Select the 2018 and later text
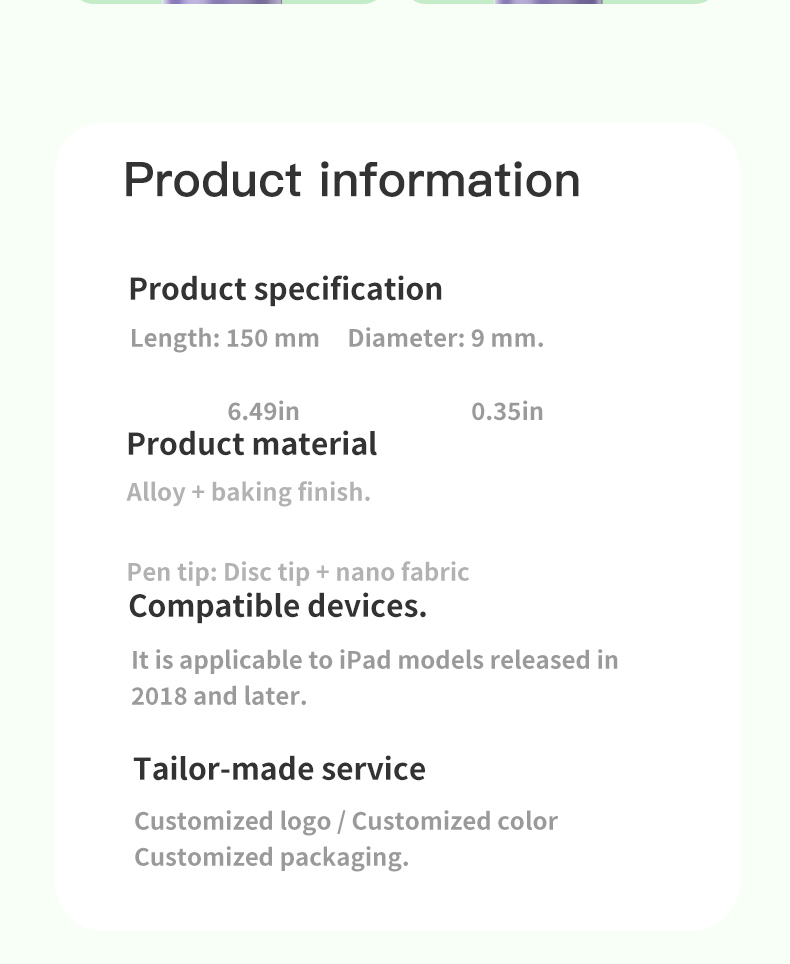Screen dimensions: 790x964 219,696
